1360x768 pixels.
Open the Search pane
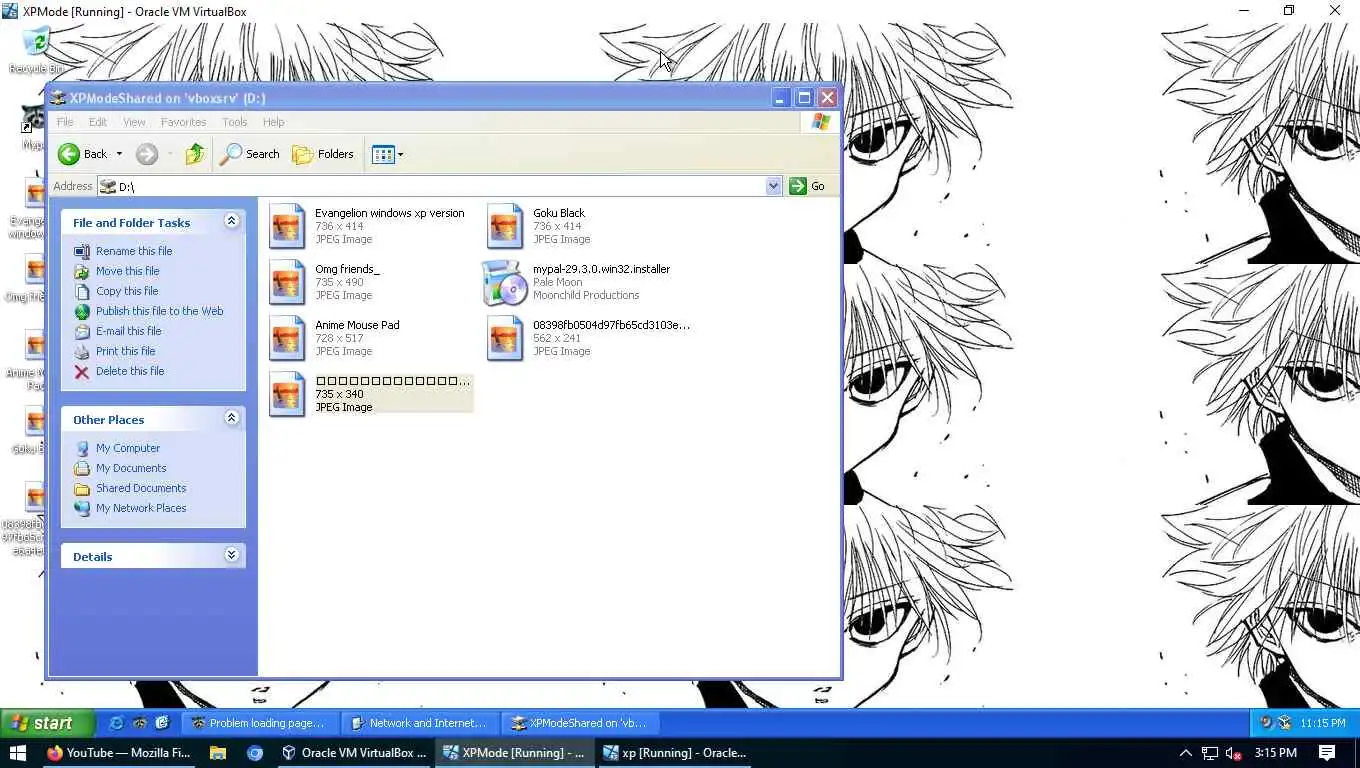click(x=250, y=154)
